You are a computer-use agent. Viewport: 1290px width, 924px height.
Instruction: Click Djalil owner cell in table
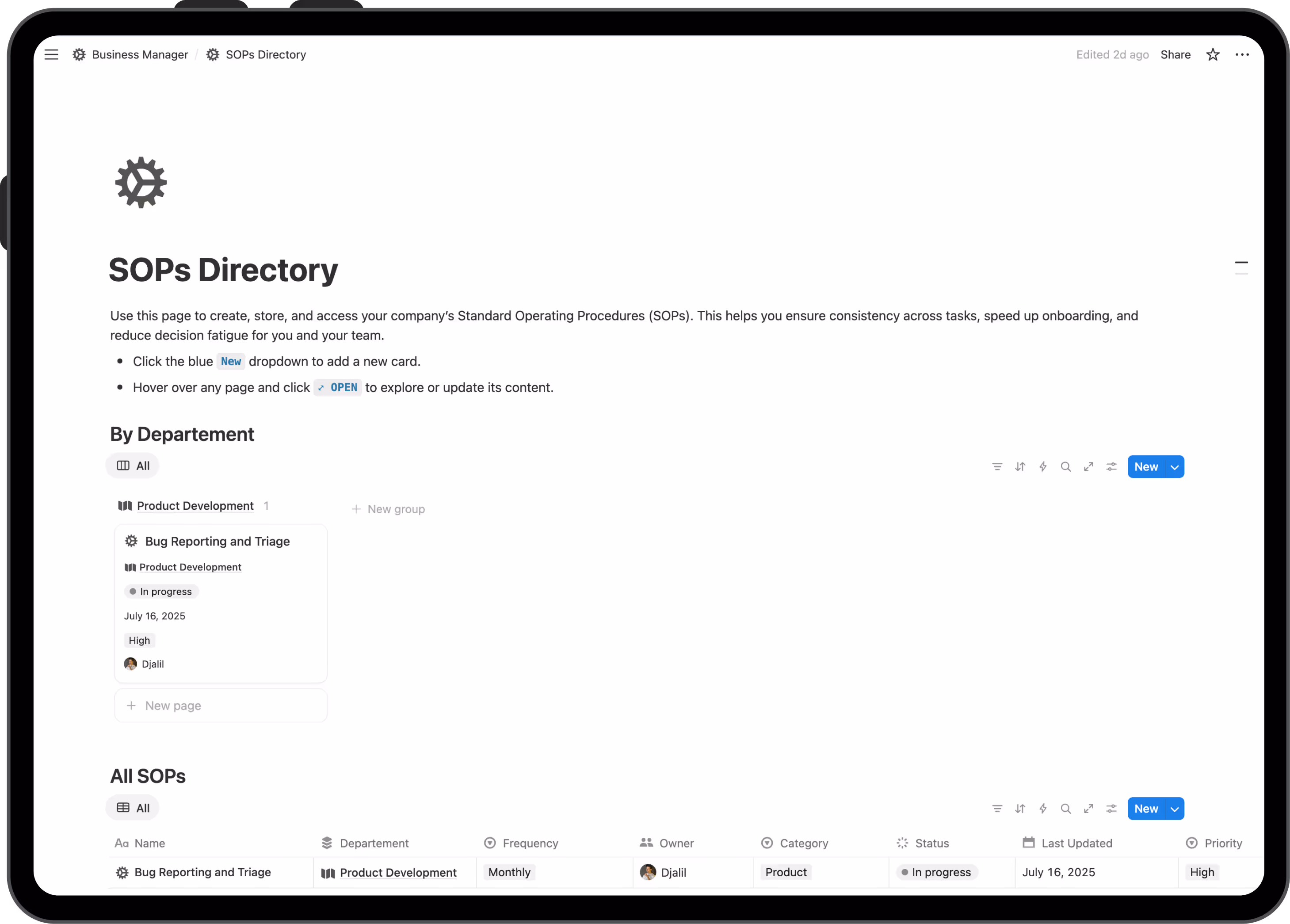pos(663,872)
